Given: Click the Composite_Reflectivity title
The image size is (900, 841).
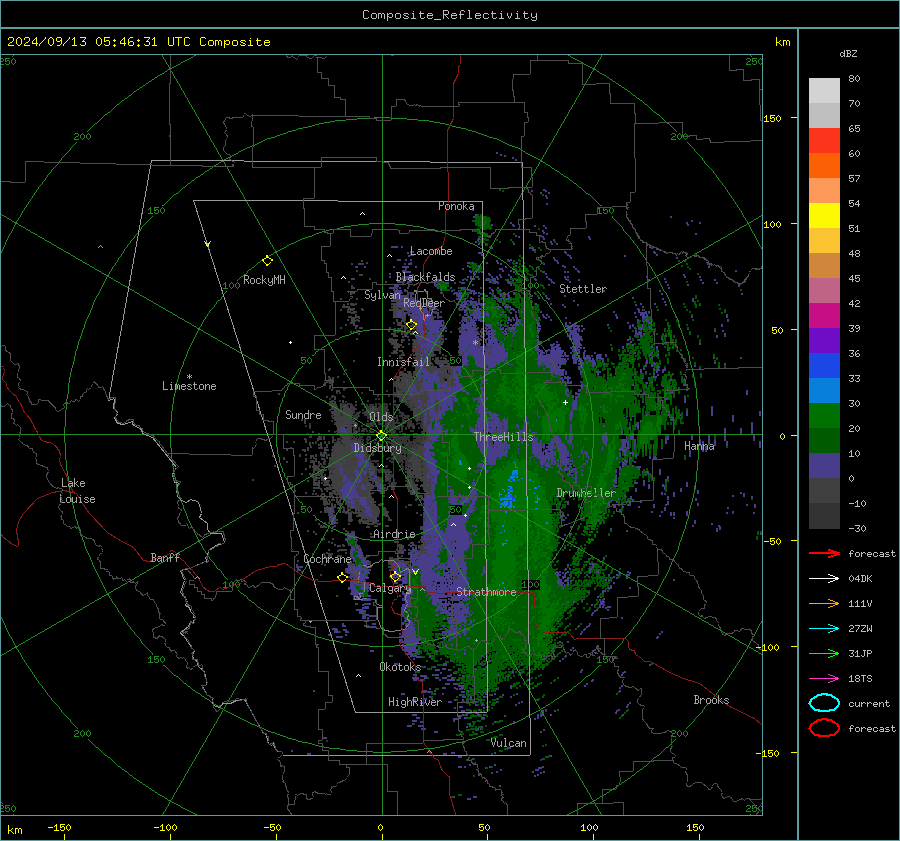Looking at the screenshot, I should pyautogui.click(x=450, y=15).
